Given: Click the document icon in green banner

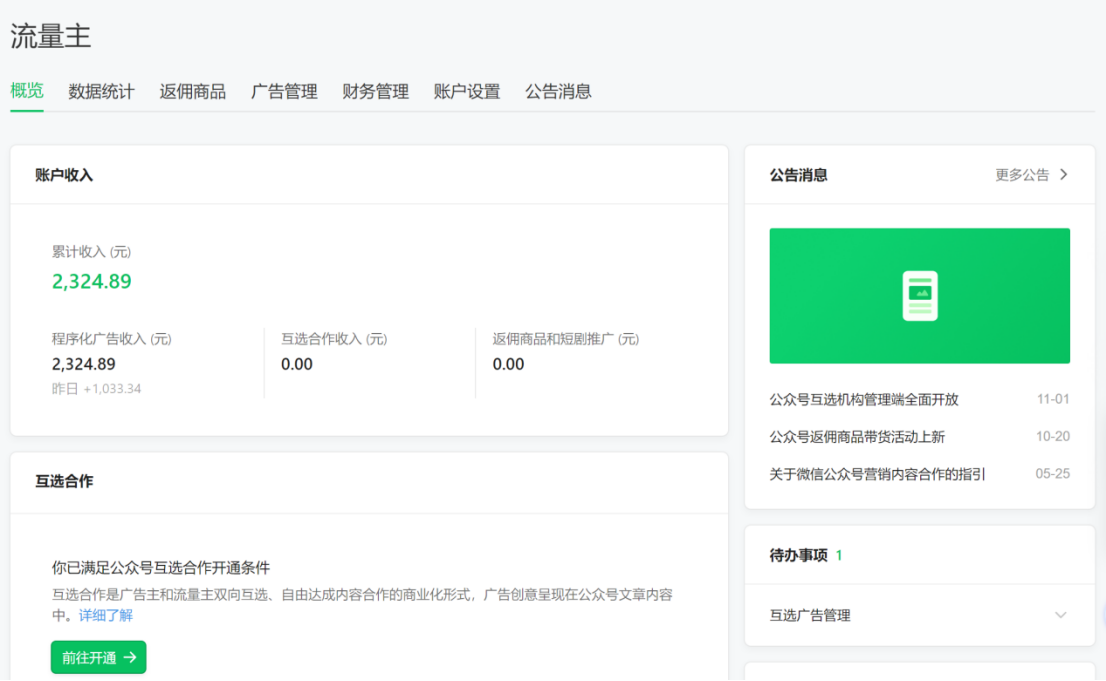Looking at the screenshot, I should [919, 296].
